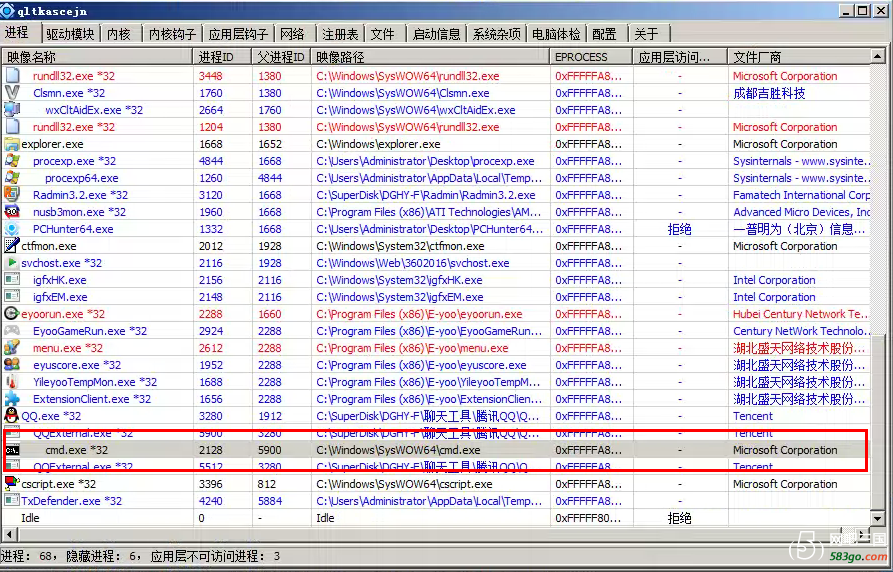
Task: Click the ExtensionClient.exe puzzle icon
Action: pyautogui.click(x=12, y=399)
